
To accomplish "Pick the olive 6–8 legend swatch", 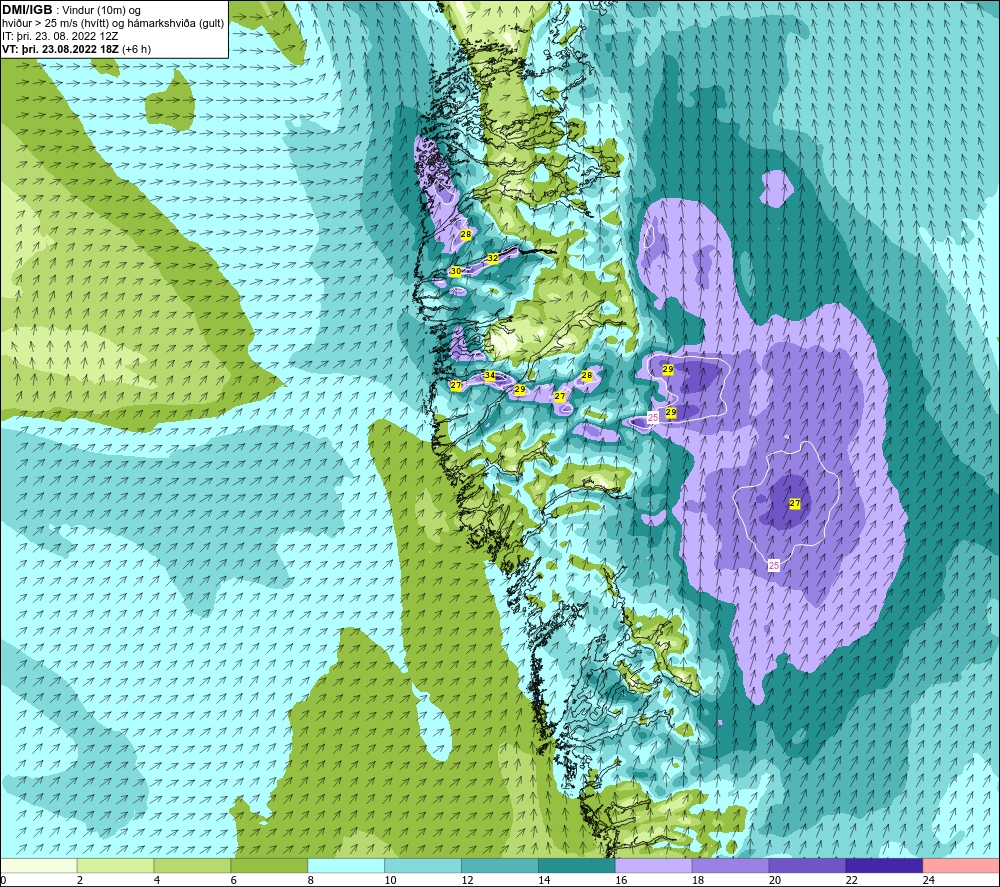I will click(x=269, y=865).
